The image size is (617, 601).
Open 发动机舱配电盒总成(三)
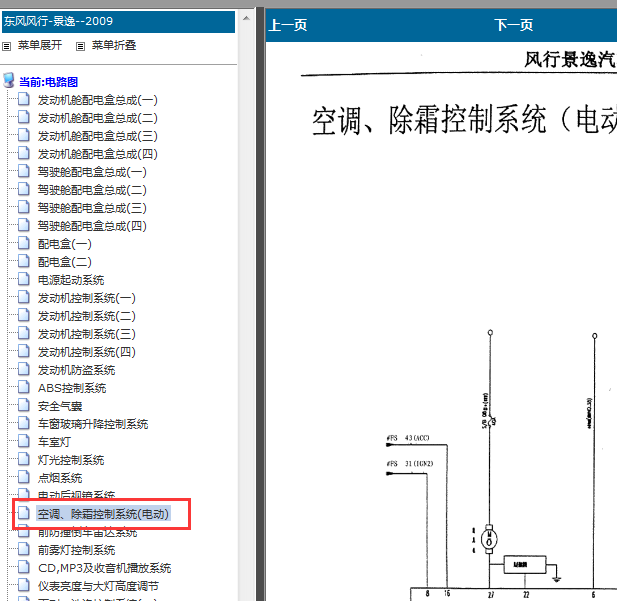pyautogui.click(x=98, y=136)
